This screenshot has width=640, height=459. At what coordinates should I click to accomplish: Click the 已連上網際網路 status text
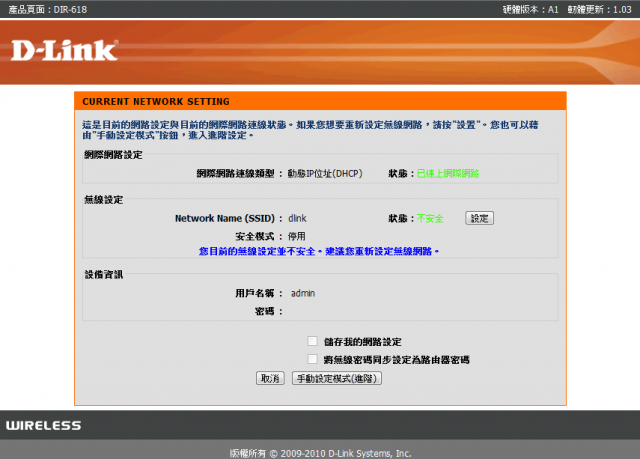tap(448, 173)
